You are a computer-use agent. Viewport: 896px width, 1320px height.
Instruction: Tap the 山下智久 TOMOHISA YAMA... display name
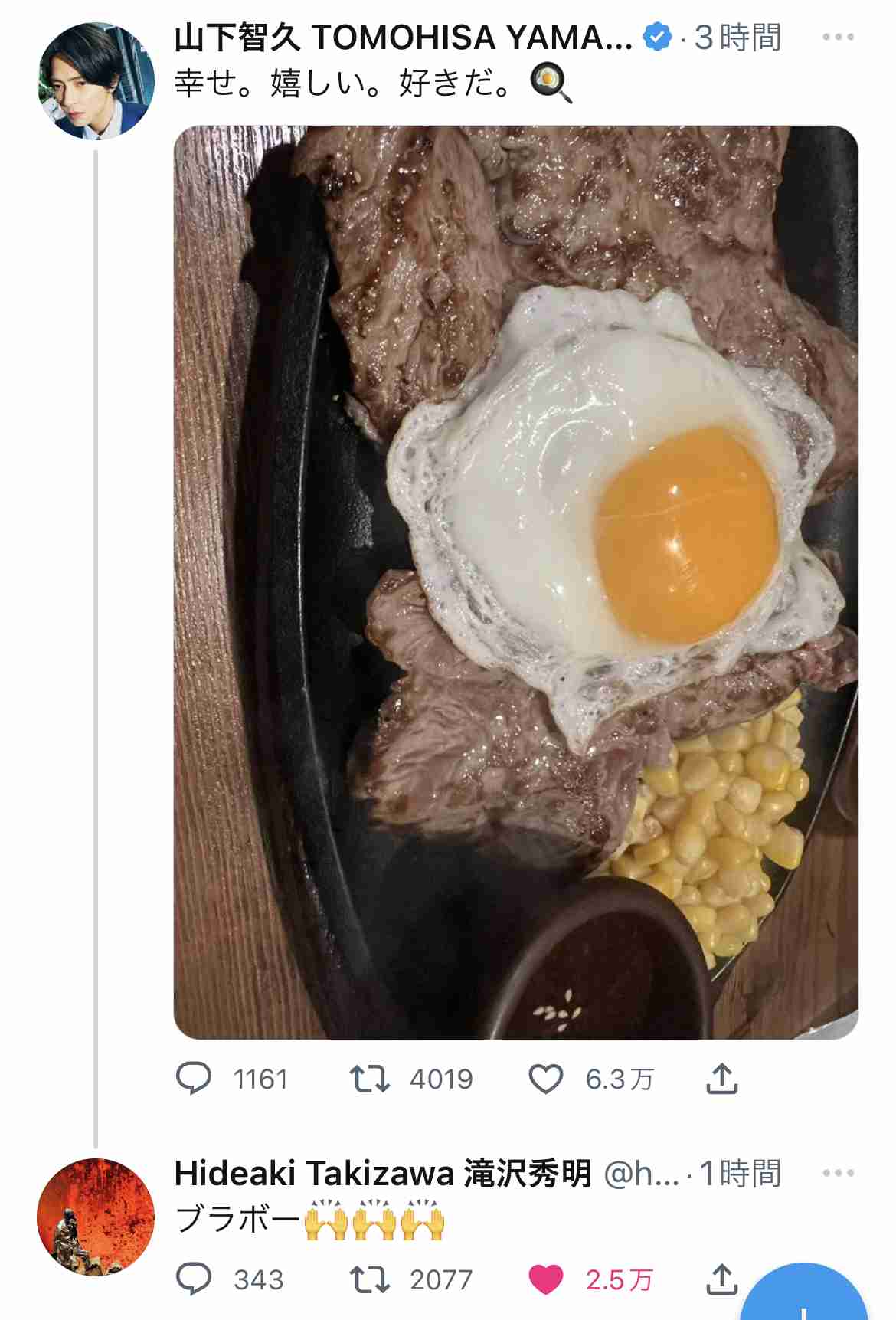tap(404, 38)
